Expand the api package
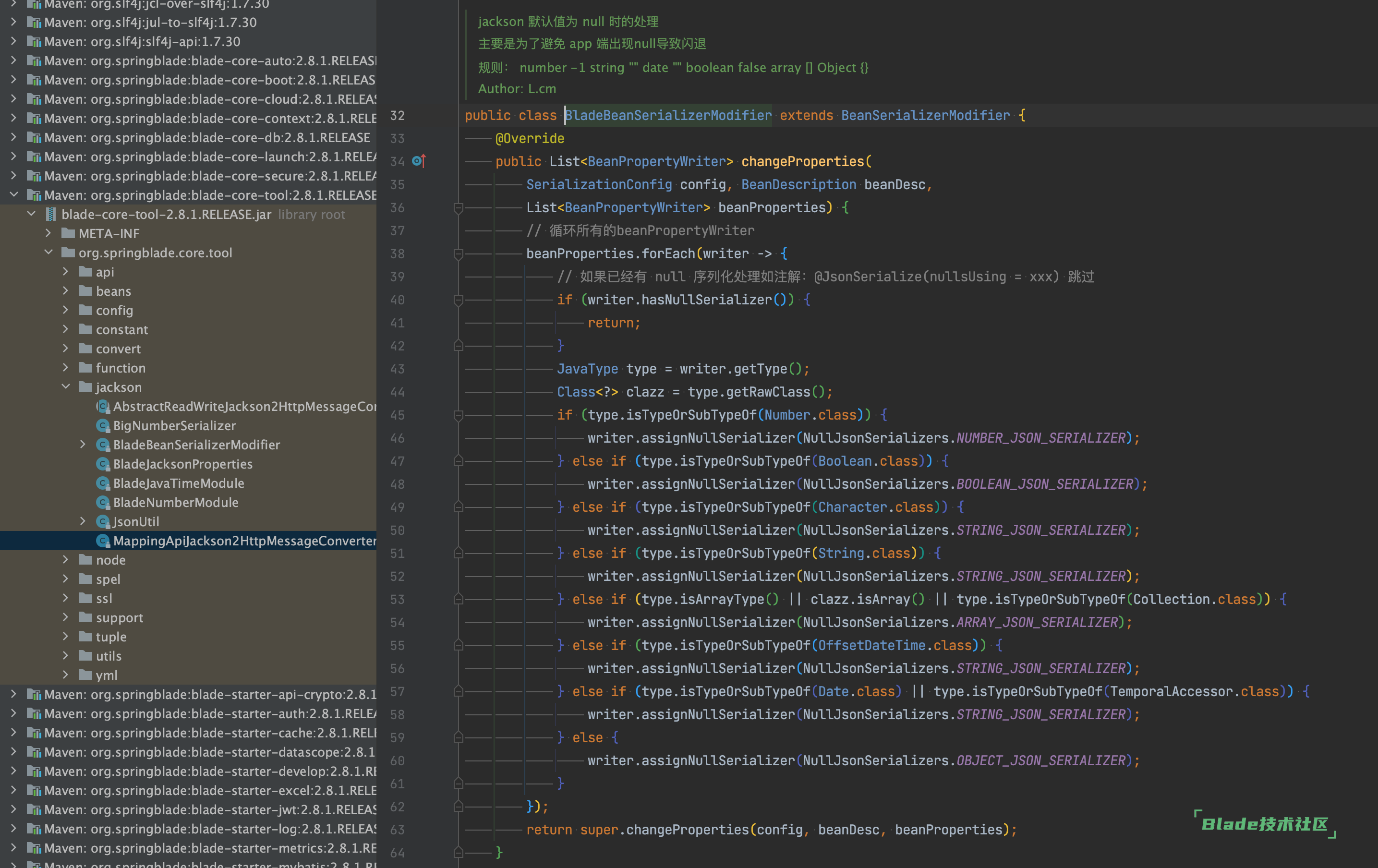The image size is (1378, 868). [x=66, y=272]
